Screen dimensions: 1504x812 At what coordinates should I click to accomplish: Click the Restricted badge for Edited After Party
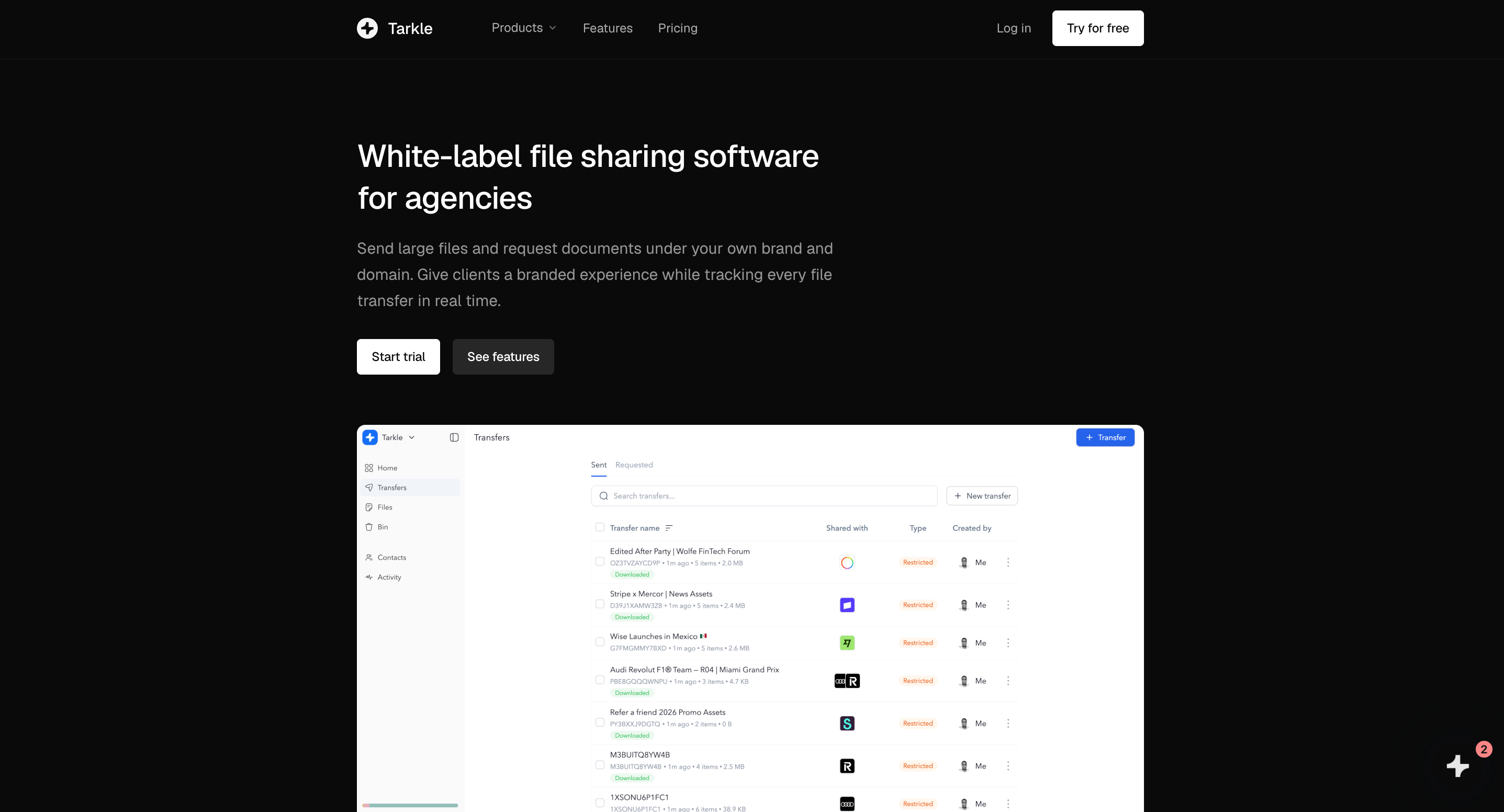point(918,562)
